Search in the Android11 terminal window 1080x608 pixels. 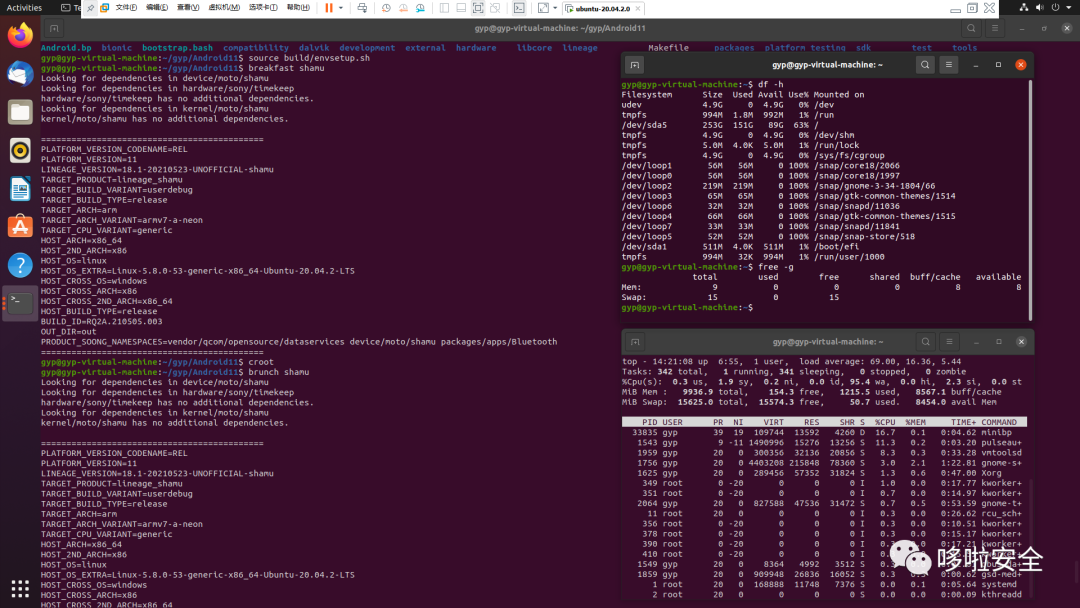pyautogui.click(x=971, y=28)
